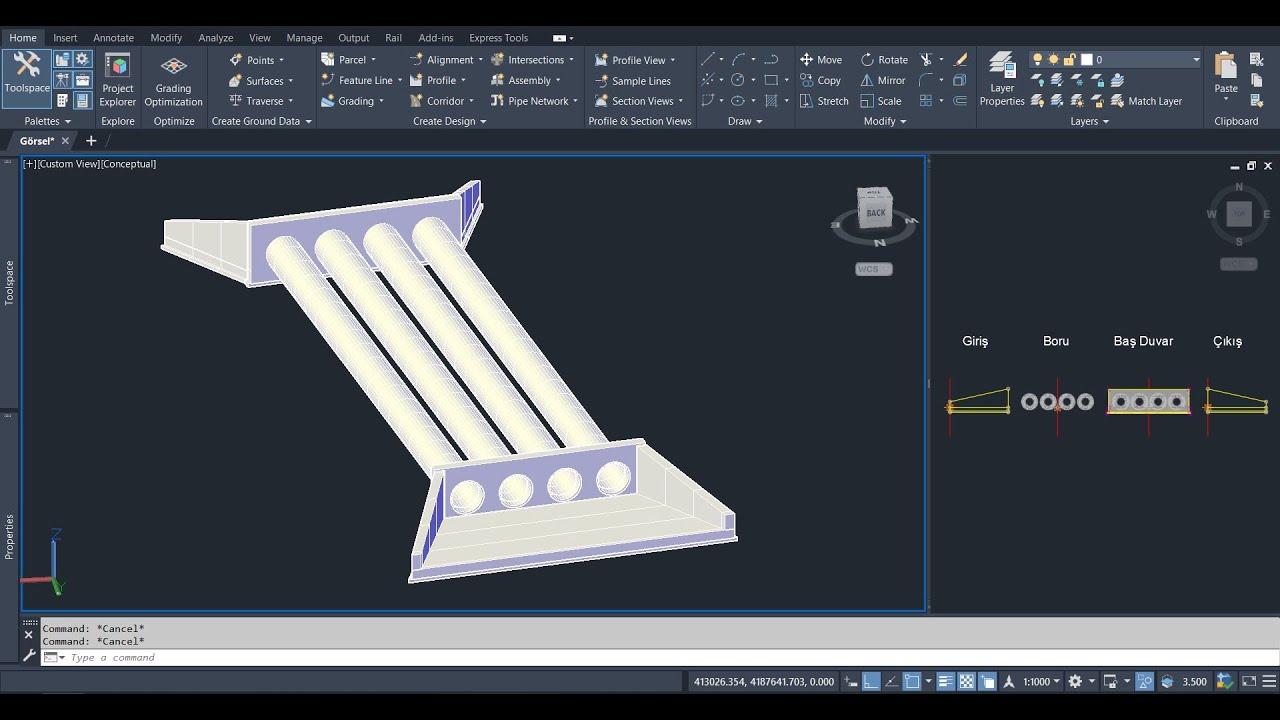
Task: Open the current layer combo box
Action: click(1115, 60)
